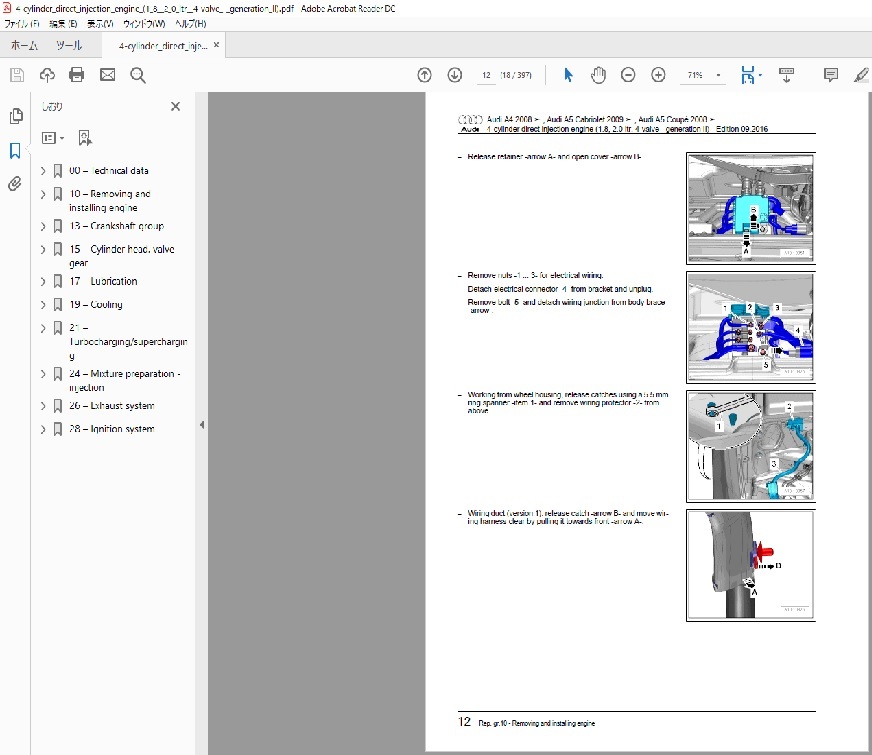Zoom out with the minus icon
The height and width of the screenshot is (755, 872).
coord(628,75)
